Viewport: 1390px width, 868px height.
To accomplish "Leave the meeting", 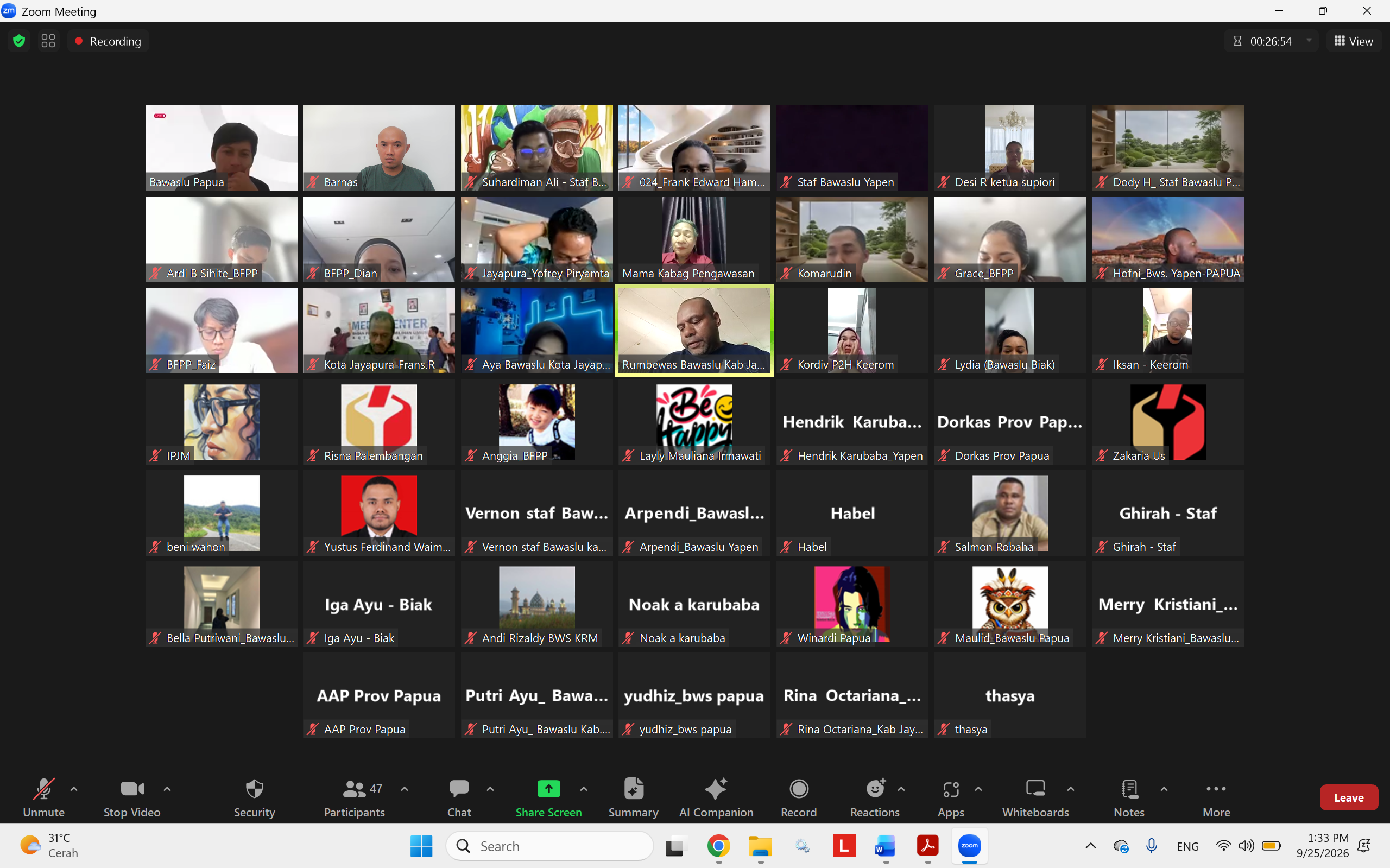I will pyautogui.click(x=1348, y=797).
